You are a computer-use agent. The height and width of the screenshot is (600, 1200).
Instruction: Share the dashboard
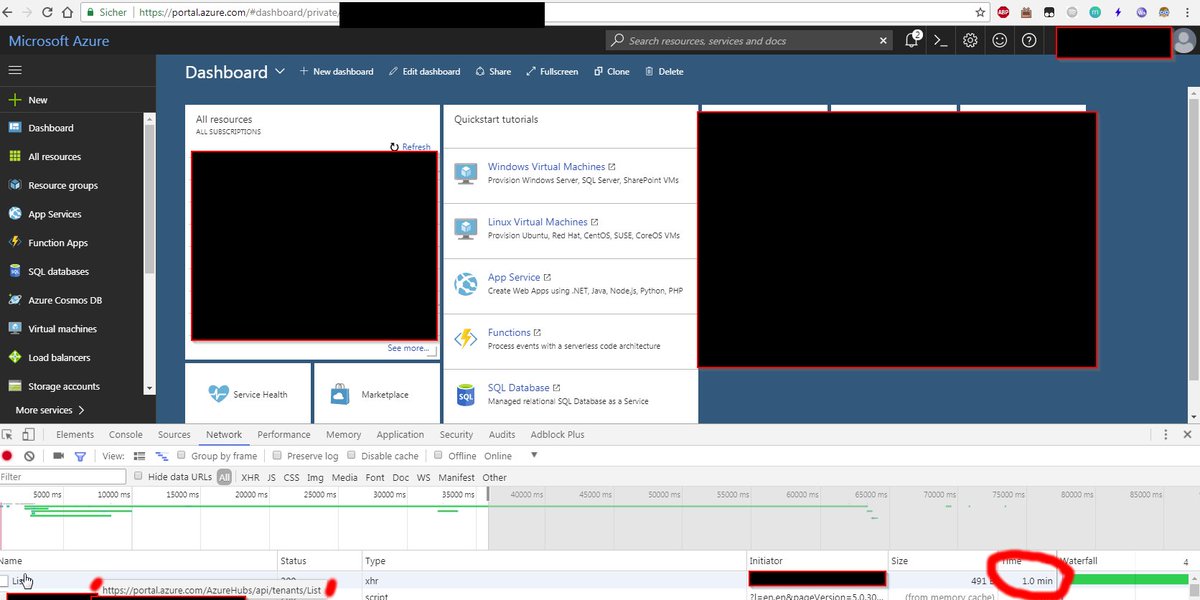coord(493,72)
